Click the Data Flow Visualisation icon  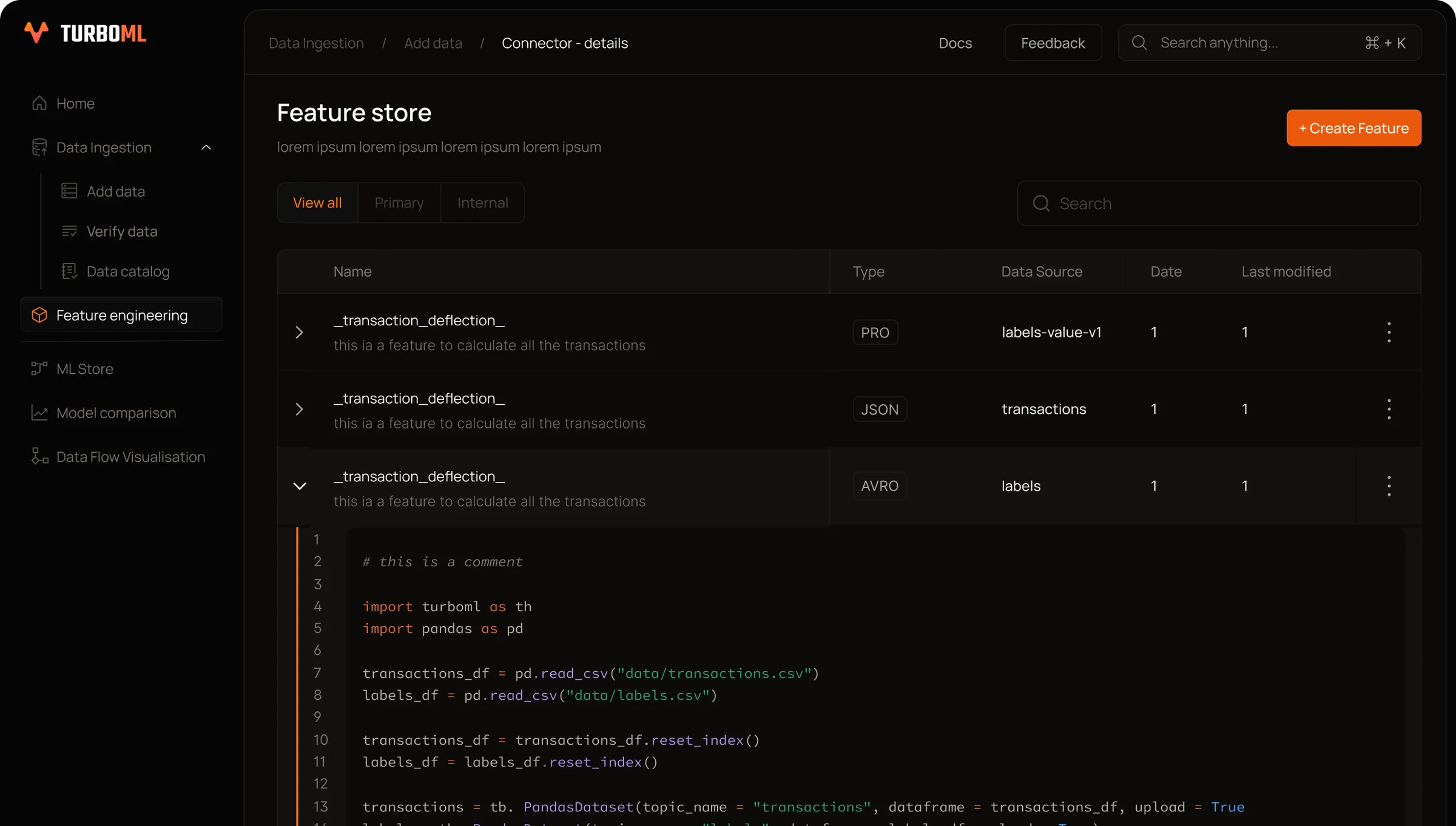pos(39,456)
